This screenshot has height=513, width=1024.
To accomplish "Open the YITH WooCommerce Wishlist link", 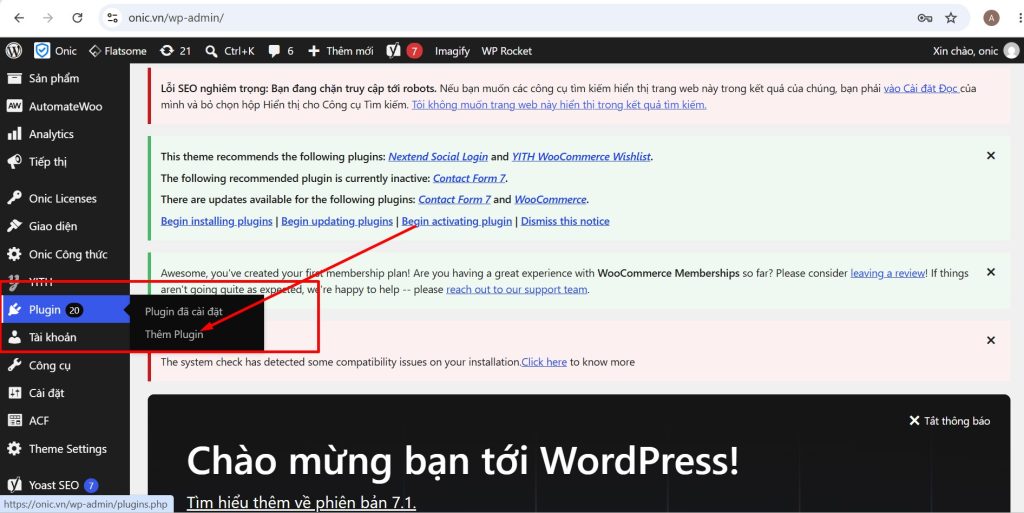I will tap(581, 157).
